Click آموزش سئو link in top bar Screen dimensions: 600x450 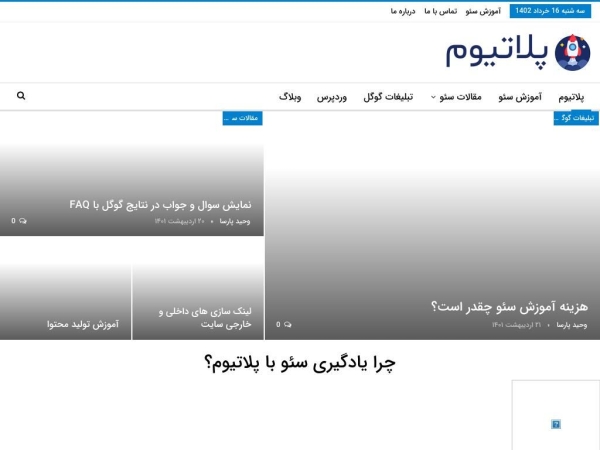(x=483, y=11)
